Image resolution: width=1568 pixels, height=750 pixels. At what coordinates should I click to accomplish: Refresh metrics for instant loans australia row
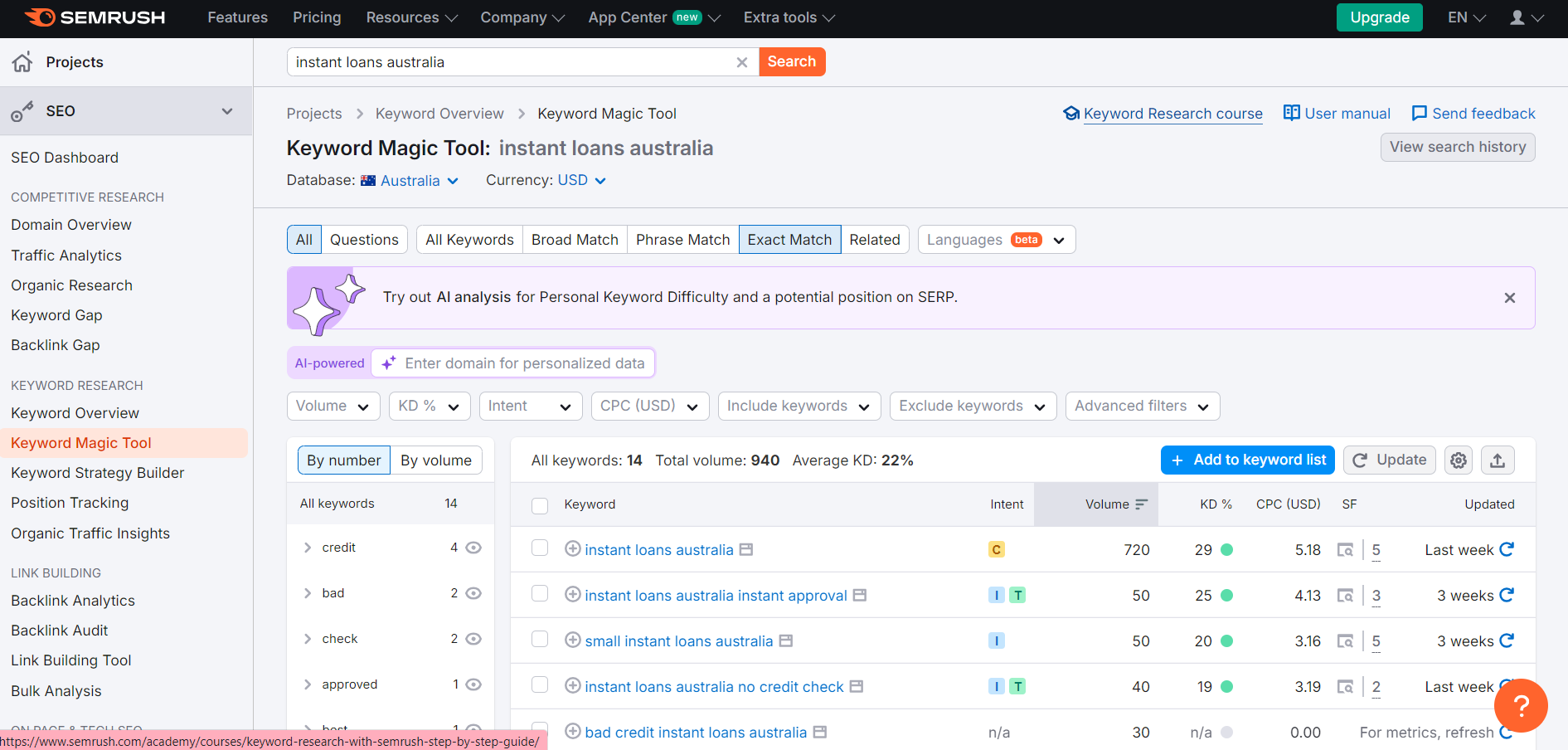click(1507, 549)
